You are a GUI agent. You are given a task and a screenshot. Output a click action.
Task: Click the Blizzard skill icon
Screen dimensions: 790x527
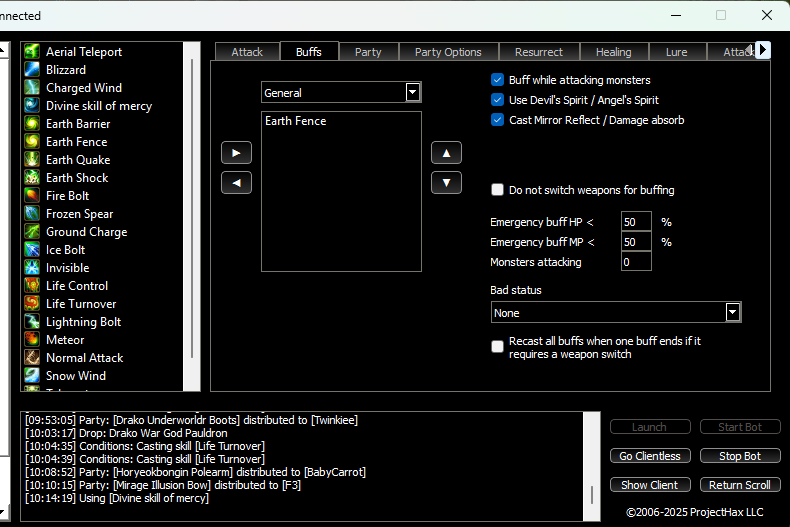click(32, 70)
